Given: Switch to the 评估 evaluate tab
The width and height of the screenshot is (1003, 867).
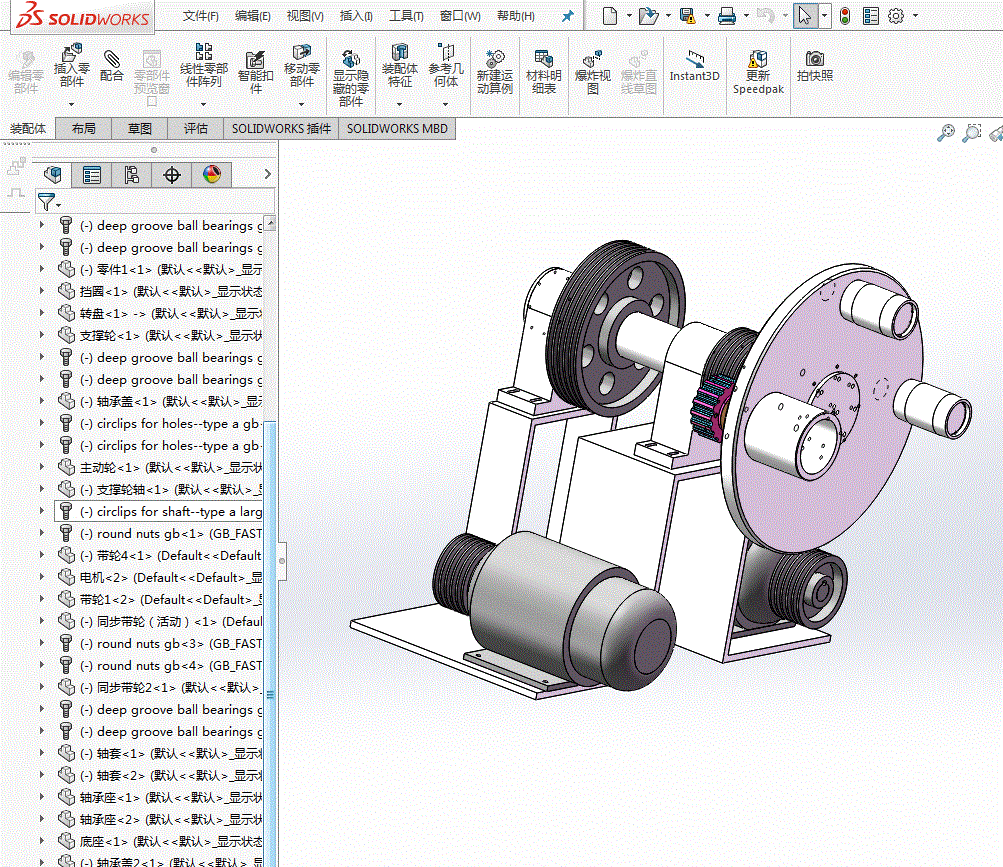Looking at the screenshot, I should pyautogui.click(x=195, y=129).
